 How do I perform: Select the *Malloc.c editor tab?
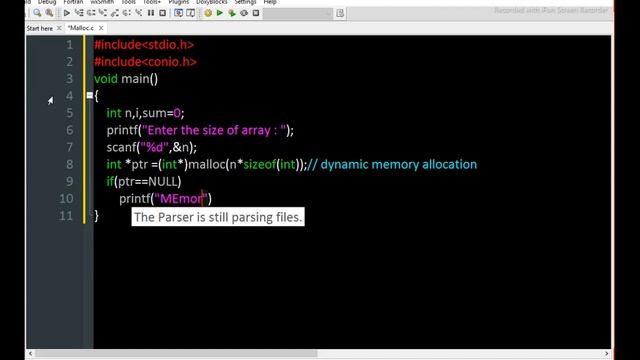click(x=81, y=28)
